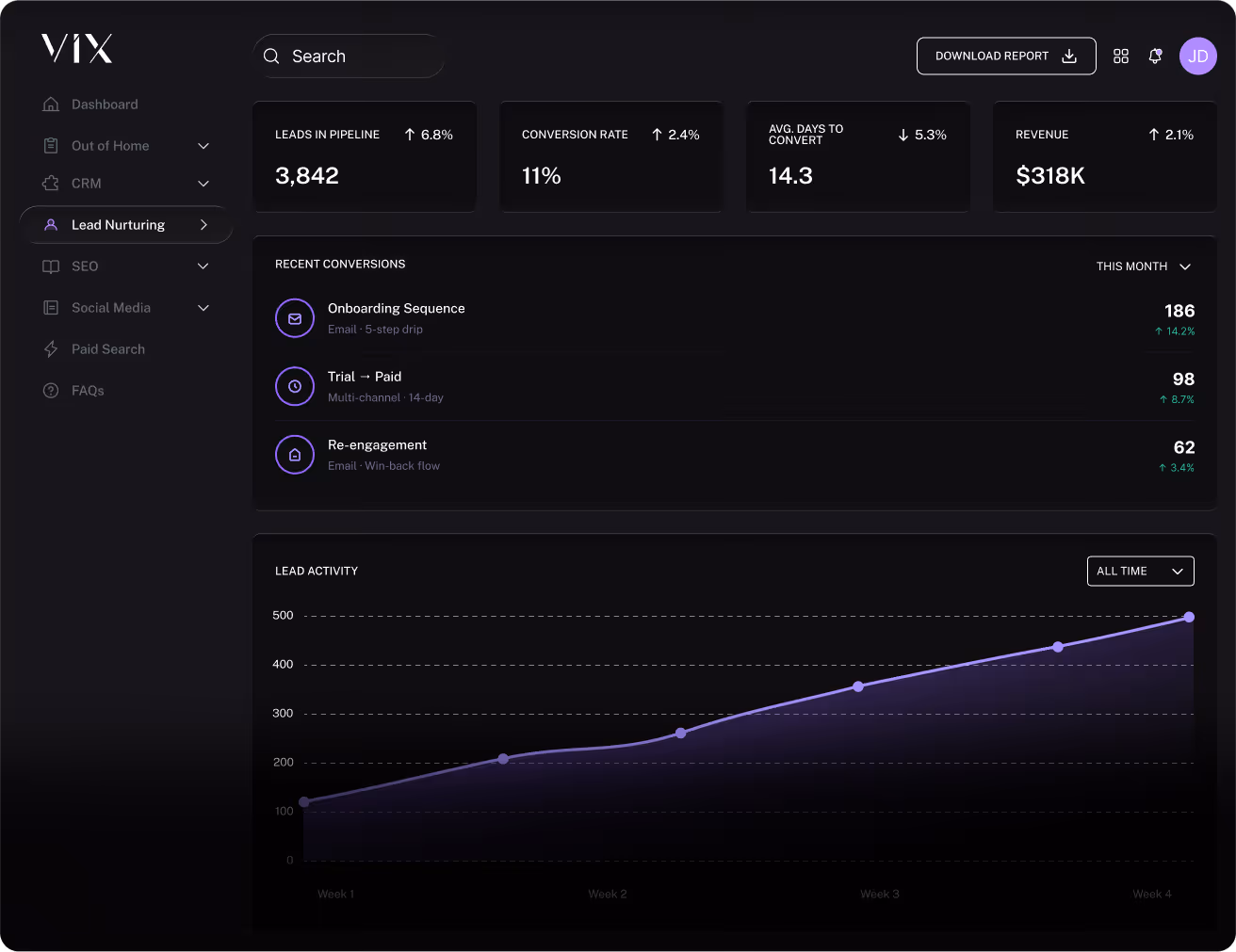The width and height of the screenshot is (1236, 952).
Task: Open the This Month period dropdown
Action: point(1144,266)
